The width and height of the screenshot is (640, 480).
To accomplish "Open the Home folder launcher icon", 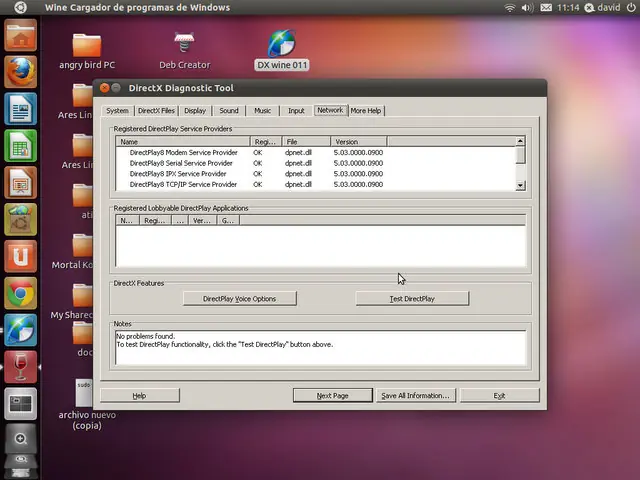I will (20, 35).
